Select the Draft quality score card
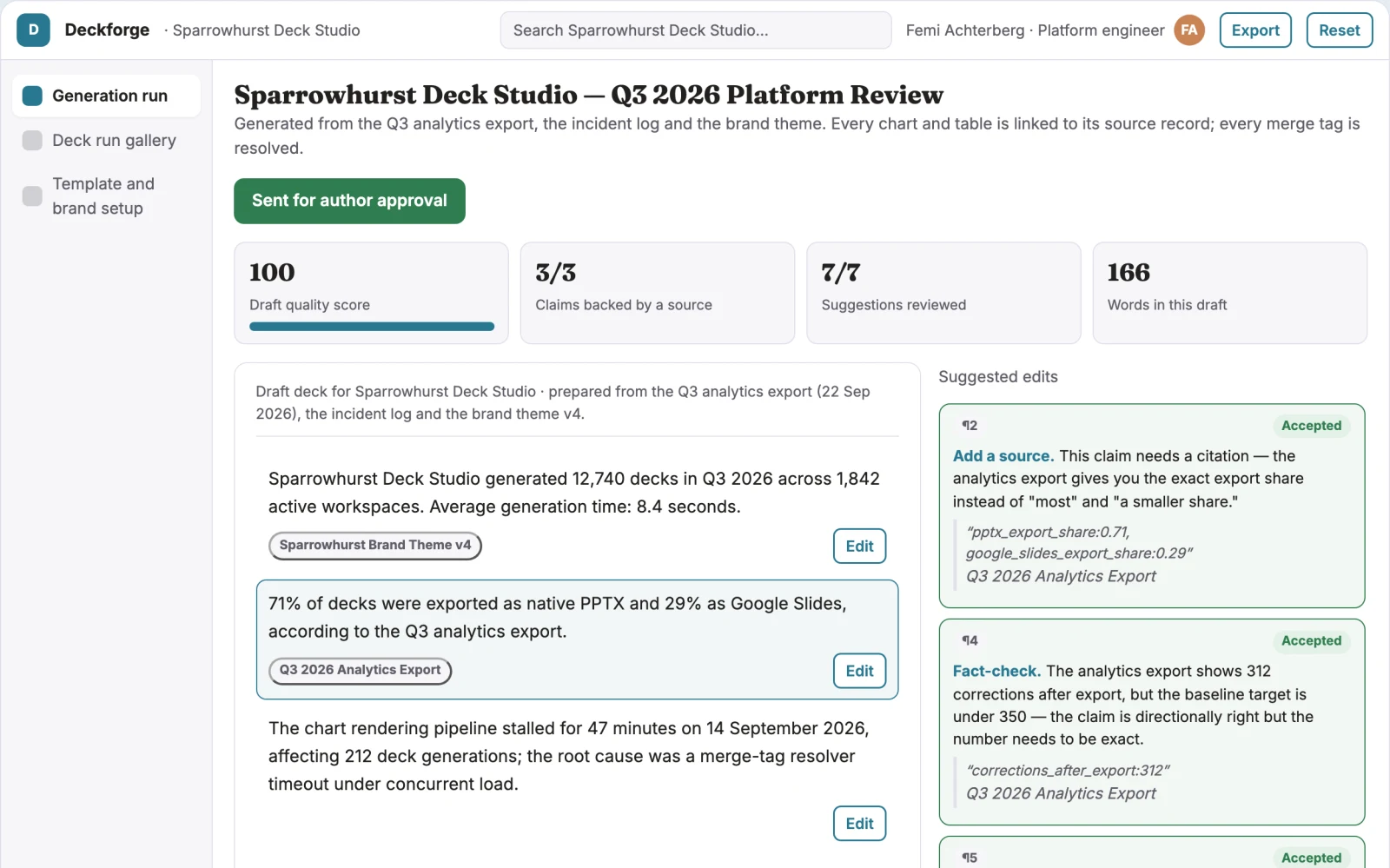This screenshot has height=868, width=1390. (371, 293)
